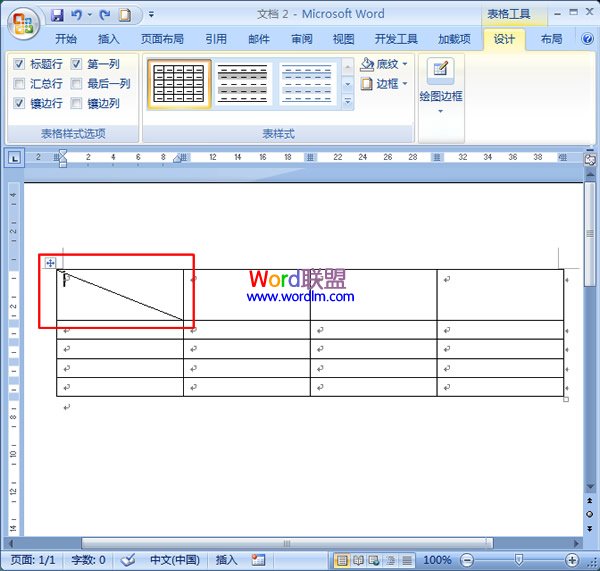Screen dimensions: 600x571
Task: Open Word help question mark icon
Action: click(x=585, y=40)
